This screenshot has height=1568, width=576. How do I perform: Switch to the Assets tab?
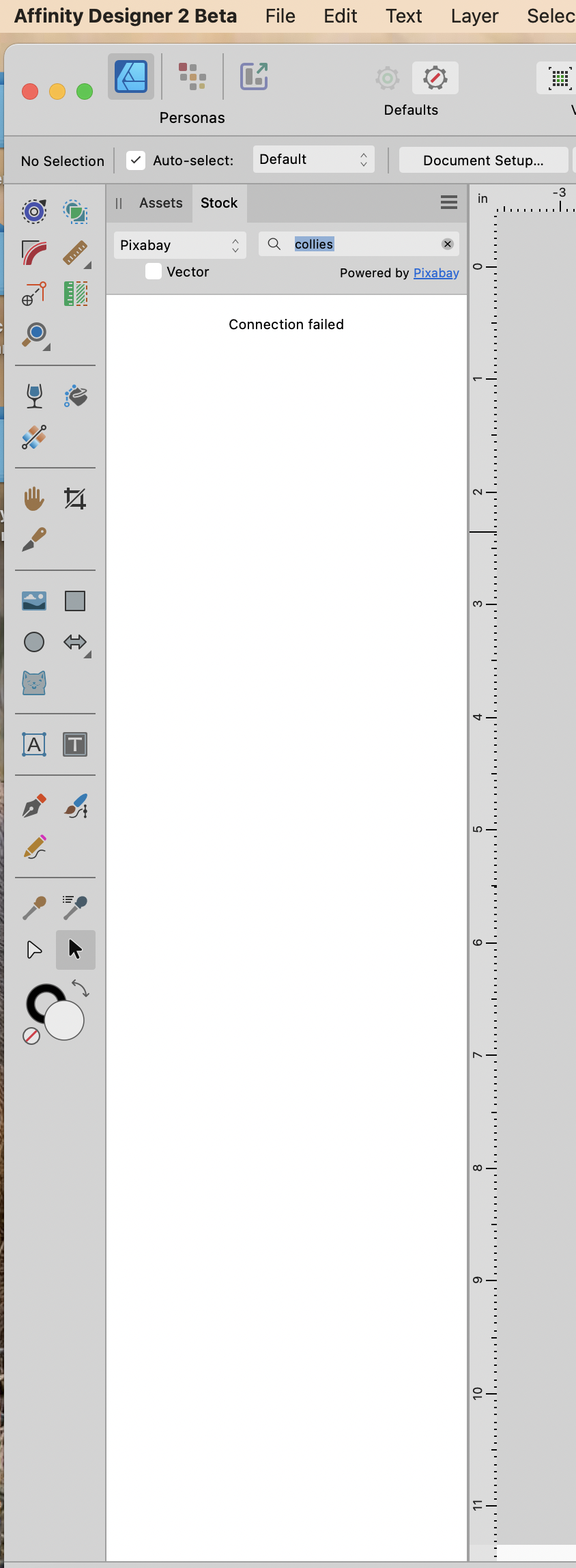click(x=161, y=203)
